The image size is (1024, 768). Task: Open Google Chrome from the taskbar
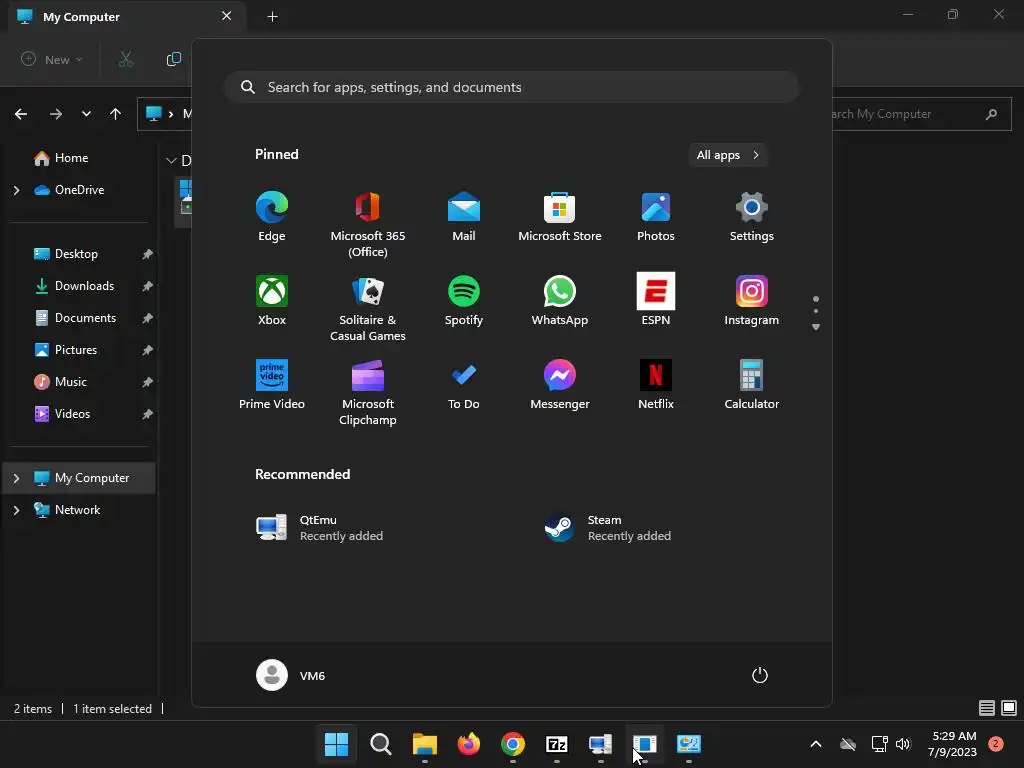point(513,744)
